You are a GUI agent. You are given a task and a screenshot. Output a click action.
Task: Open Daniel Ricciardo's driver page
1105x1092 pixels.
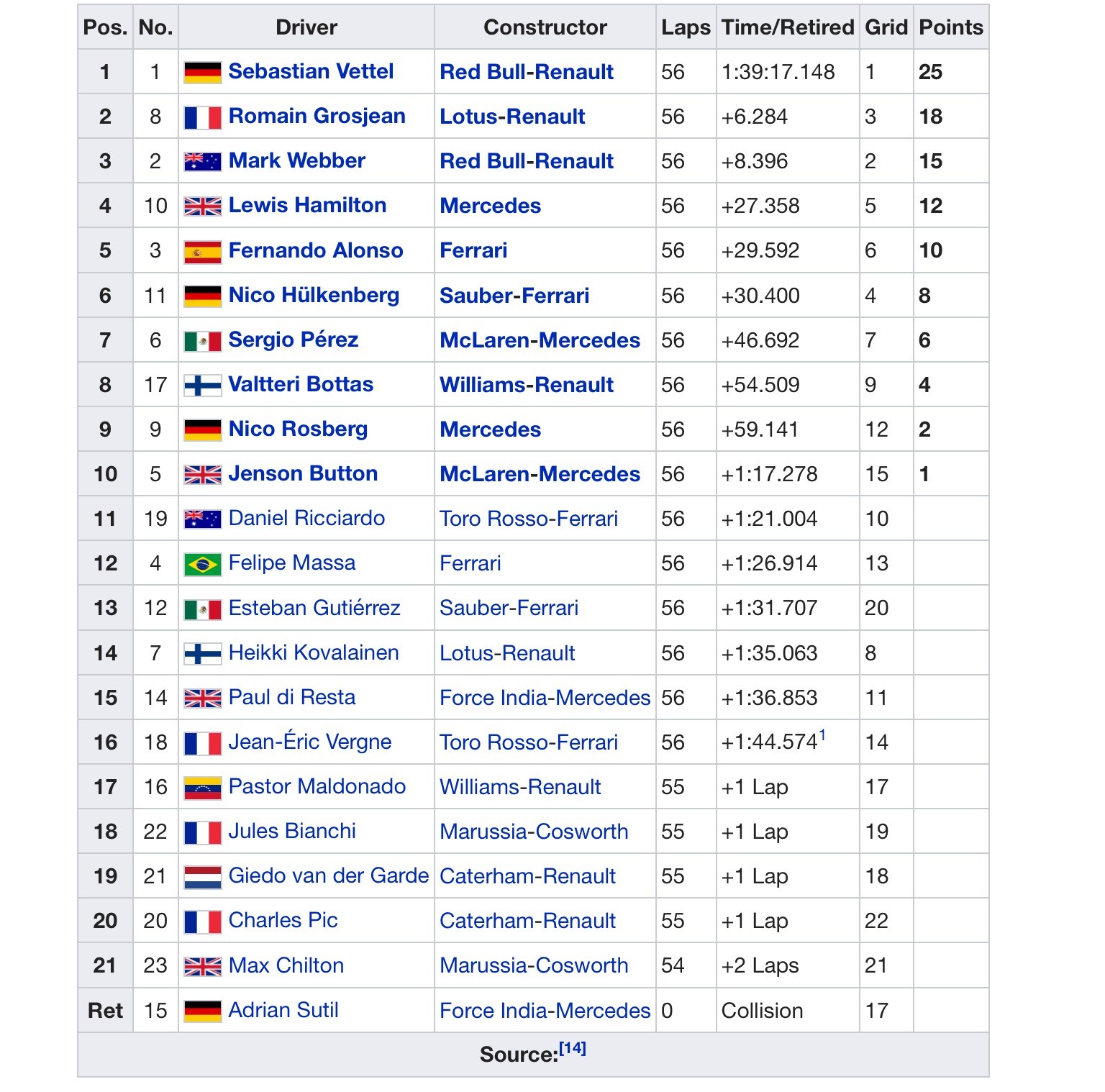pyautogui.click(x=306, y=518)
